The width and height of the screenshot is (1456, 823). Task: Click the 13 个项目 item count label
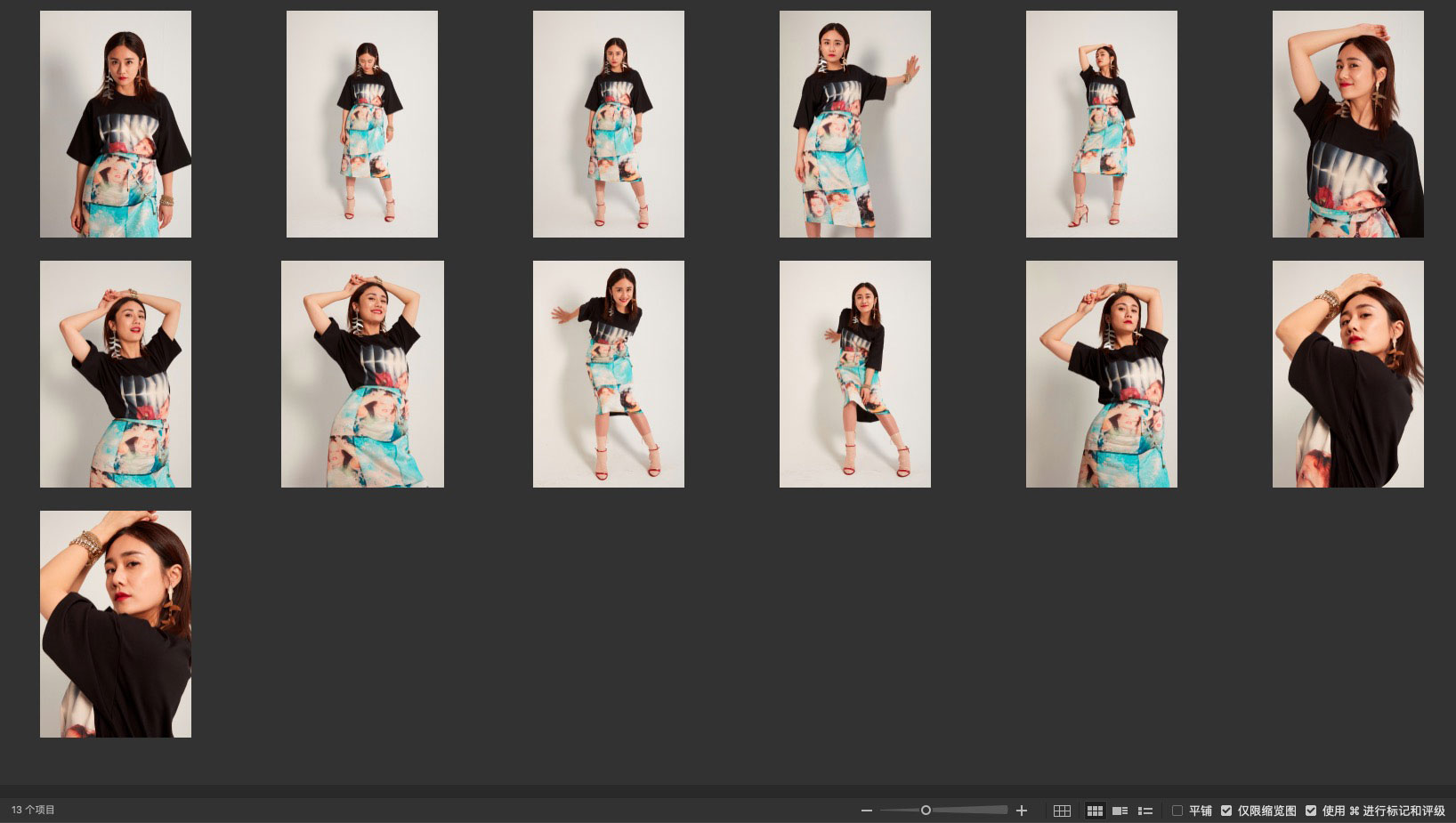tap(34, 811)
